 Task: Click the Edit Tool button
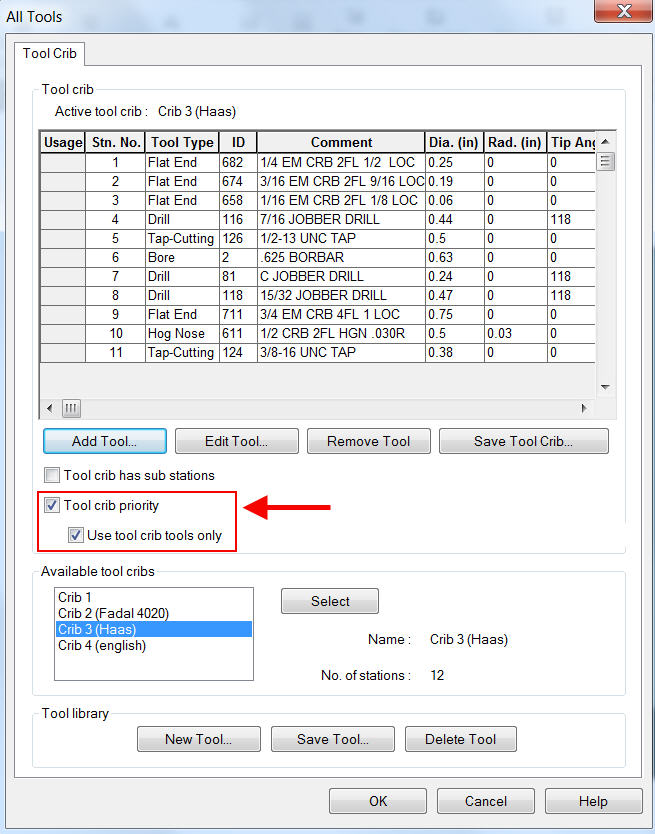(237, 441)
